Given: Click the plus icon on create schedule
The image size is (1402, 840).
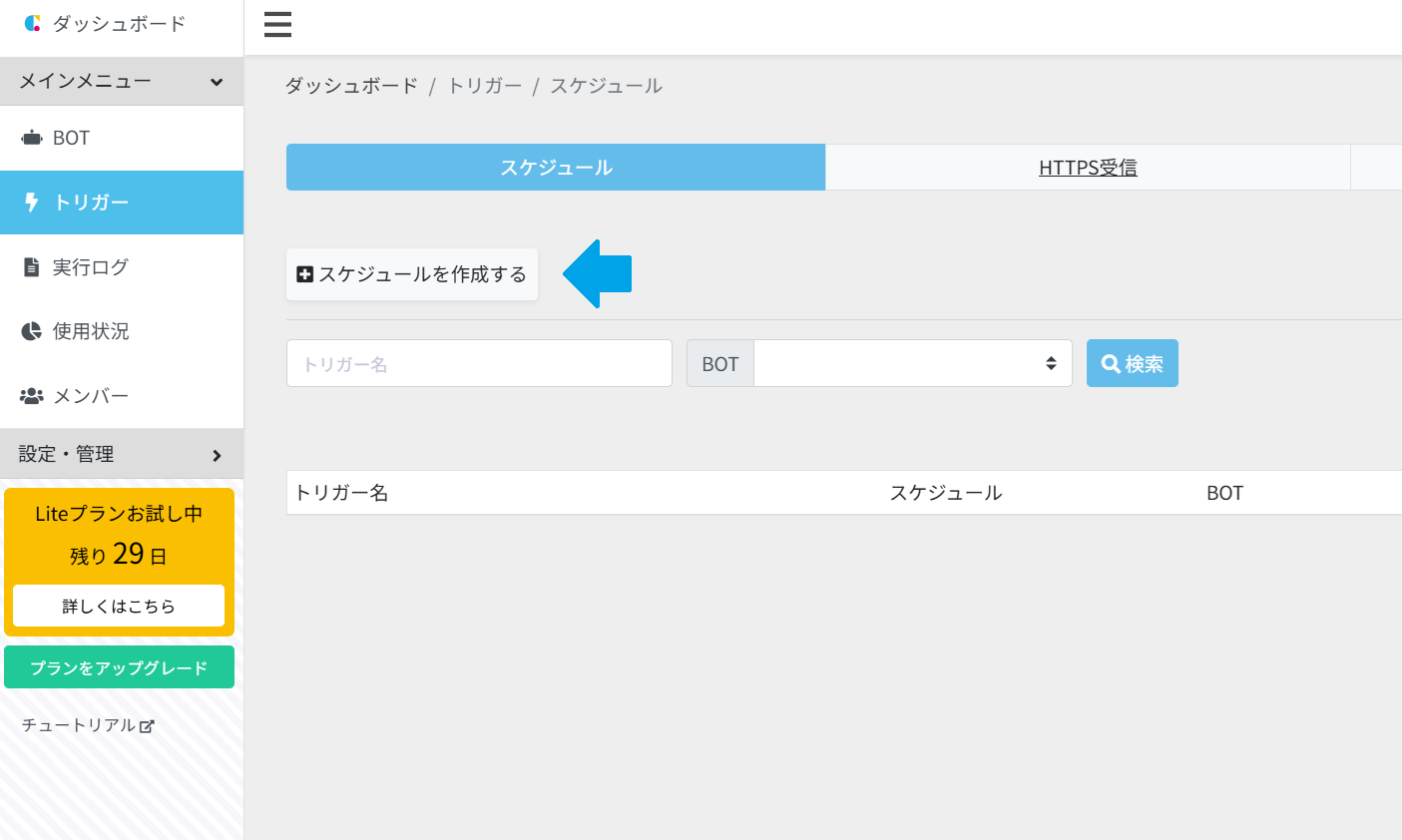Looking at the screenshot, I should (x=305, y=274).
